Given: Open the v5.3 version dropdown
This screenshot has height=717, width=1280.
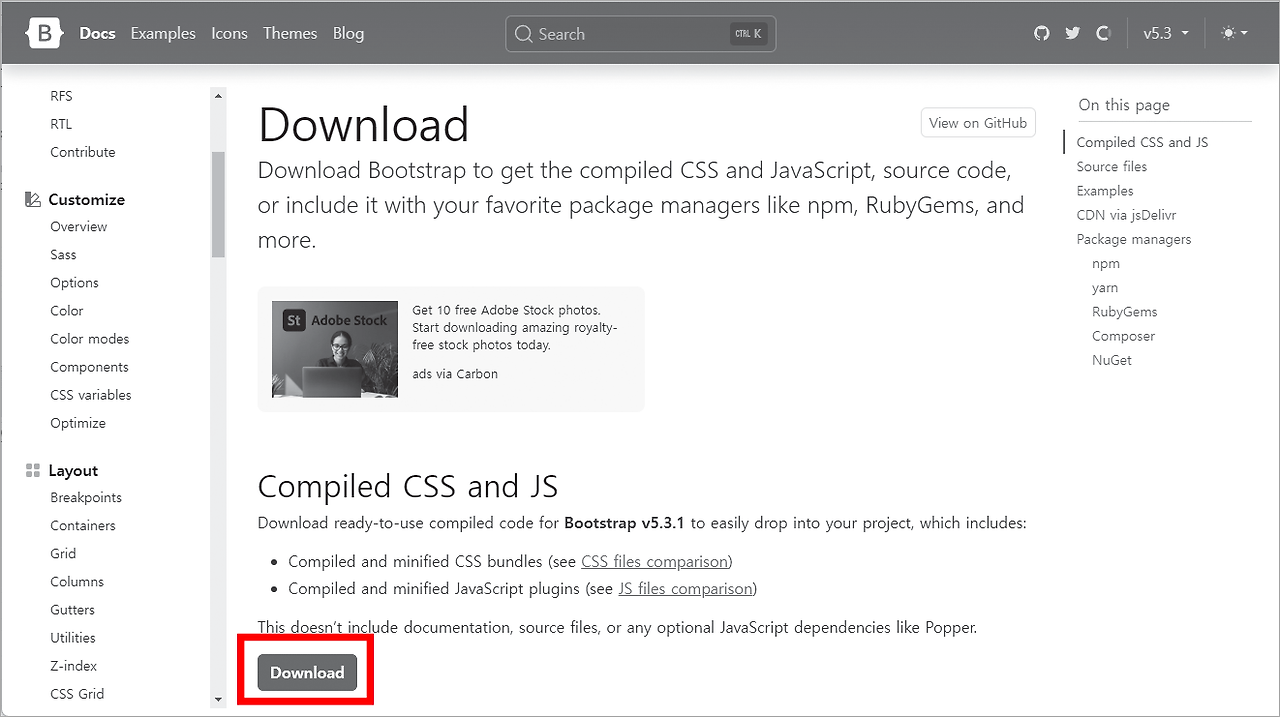Looking at the screenshot, I should [x=1166, y=33].
